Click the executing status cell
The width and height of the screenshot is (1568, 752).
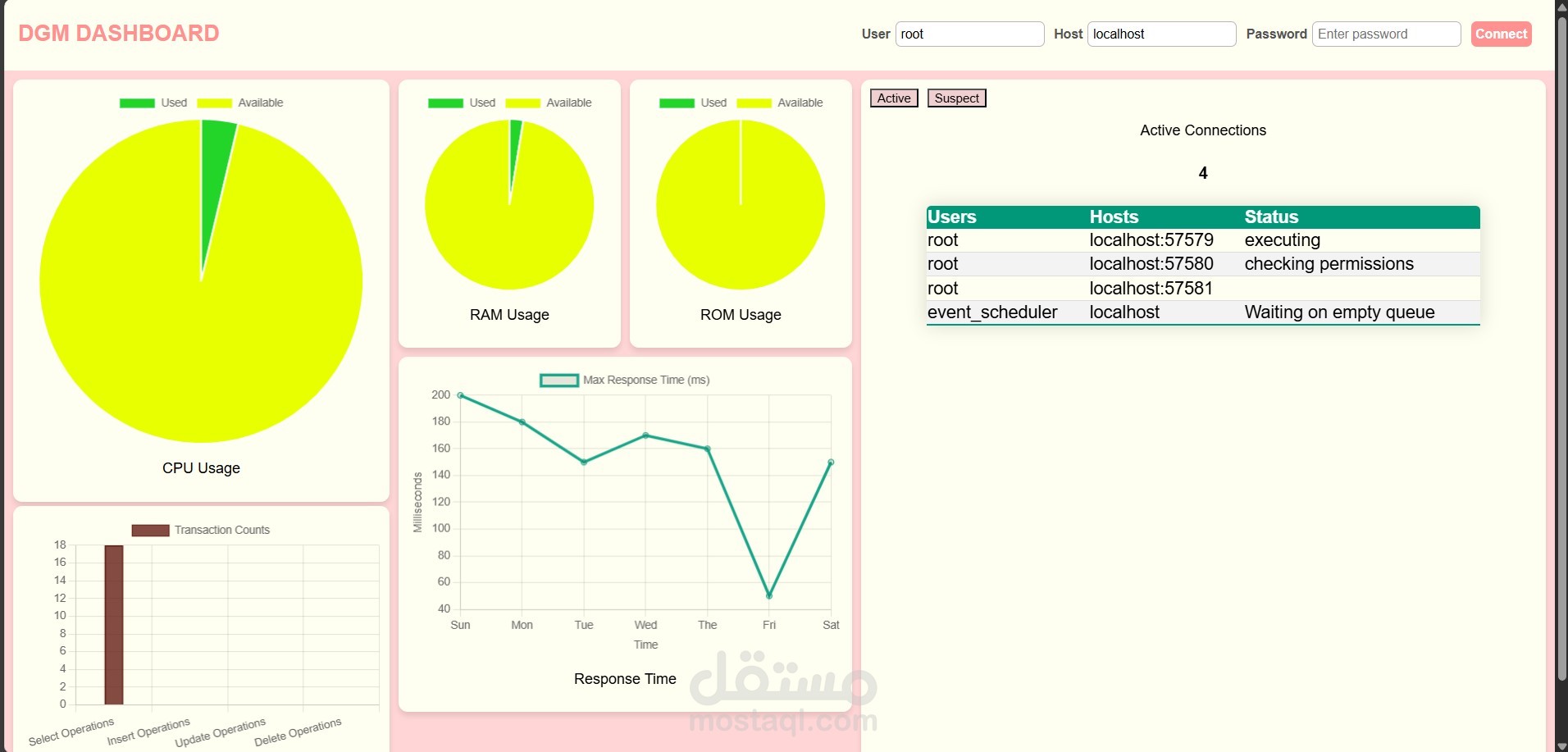1283,240
